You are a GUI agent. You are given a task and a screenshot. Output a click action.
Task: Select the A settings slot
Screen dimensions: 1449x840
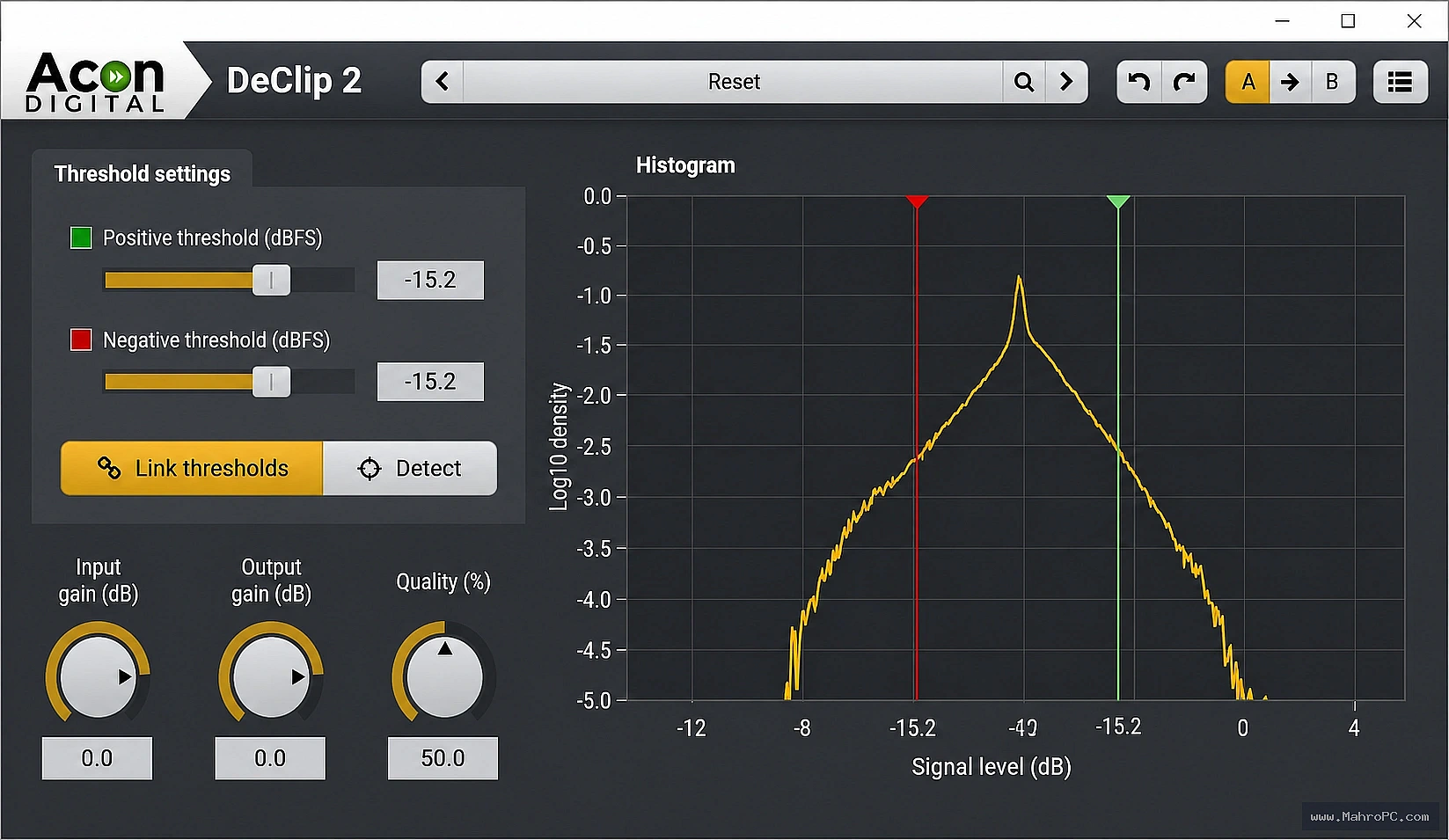pos(1248,82)
